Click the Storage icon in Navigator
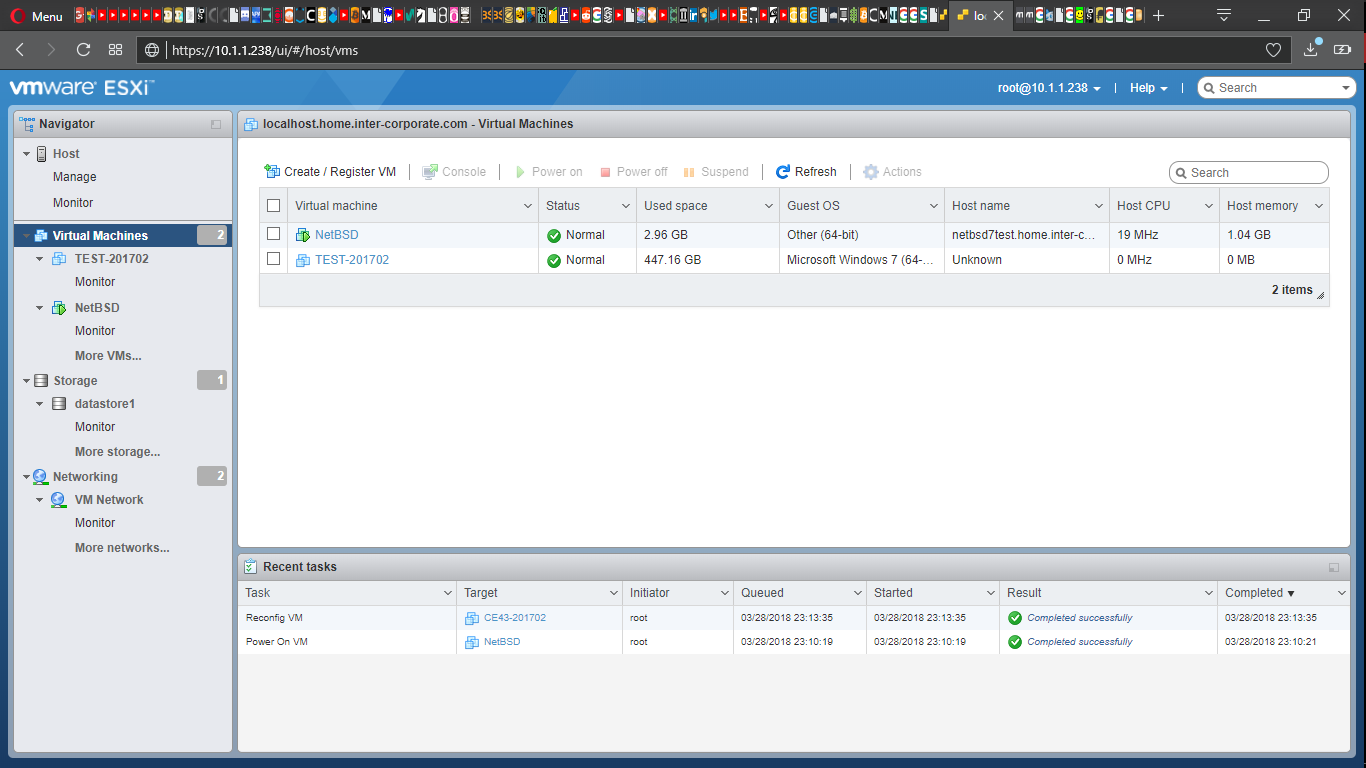The image size is (1366, 768). [41, 381]
